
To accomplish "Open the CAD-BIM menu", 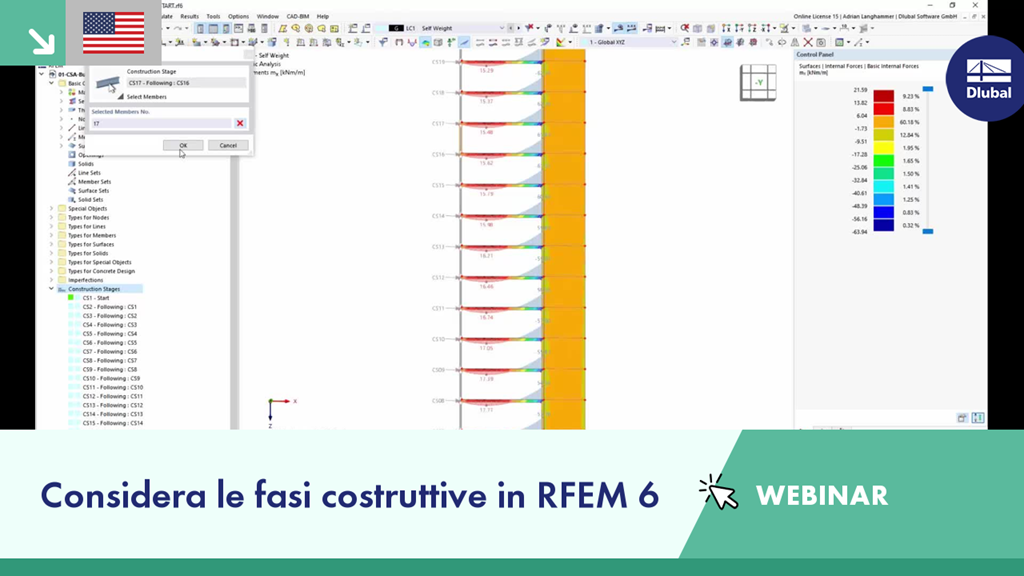I will [x=298, y=16].
